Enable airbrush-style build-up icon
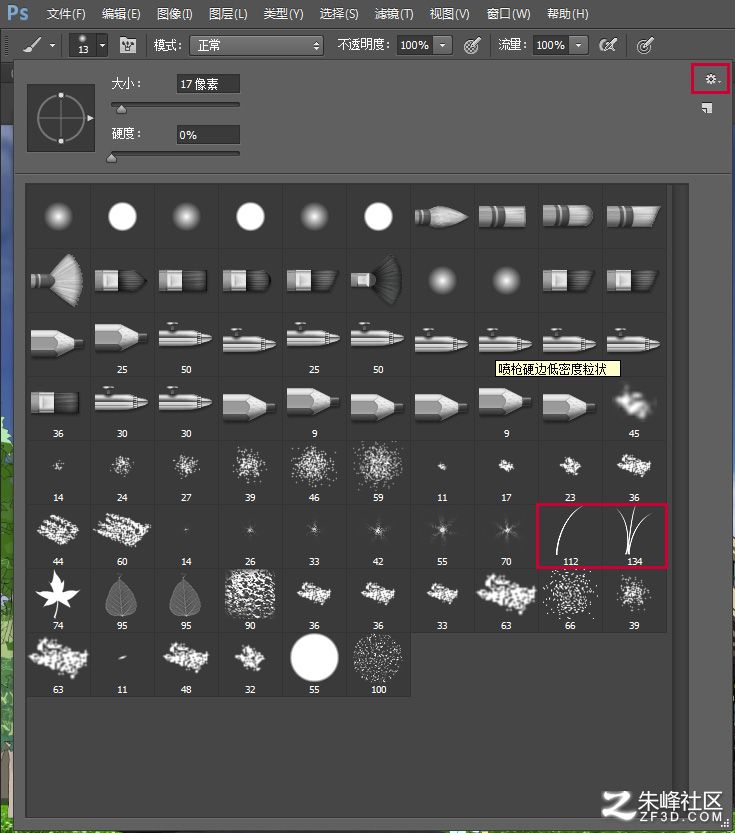735x833 pixels. point(608,45)
